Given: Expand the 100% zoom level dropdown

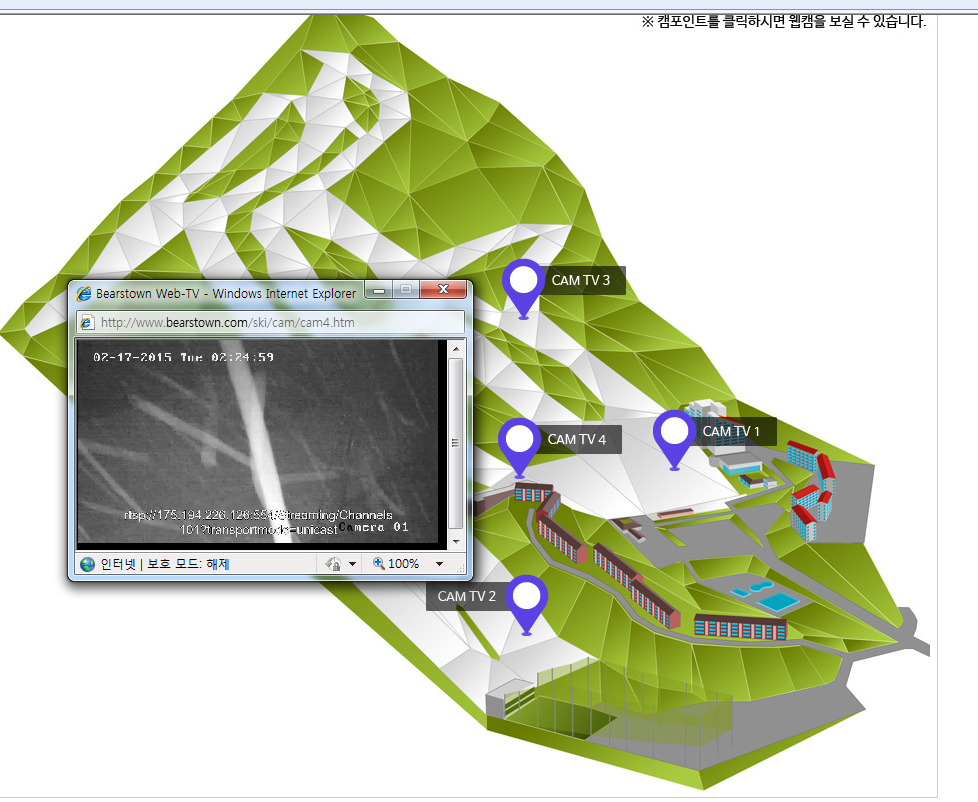Looking at the screenshot, I should coord(439,564).
